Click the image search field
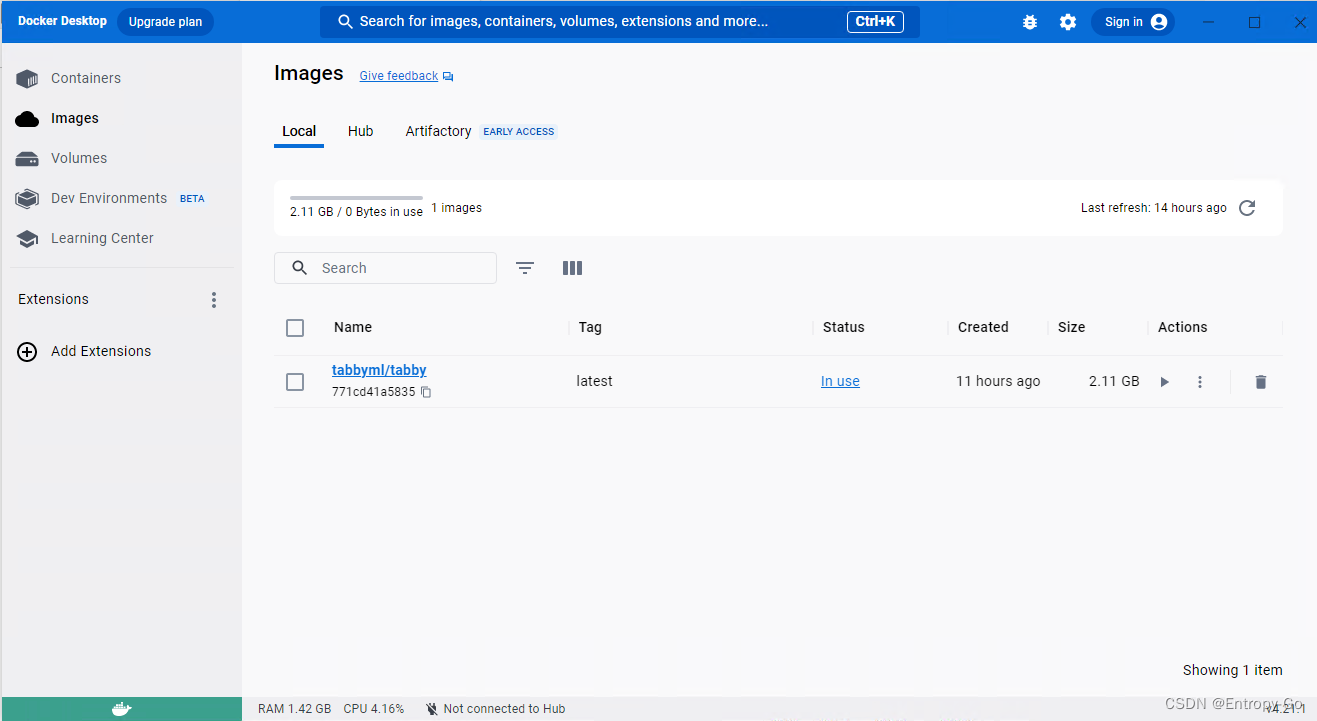 point(385,268)
